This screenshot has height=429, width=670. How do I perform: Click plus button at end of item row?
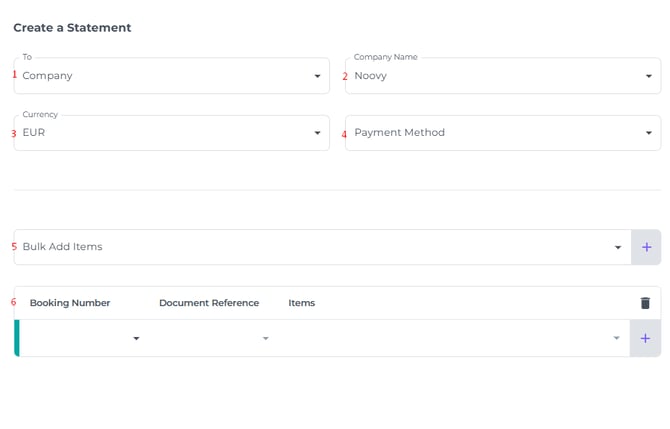coord(645,338)
